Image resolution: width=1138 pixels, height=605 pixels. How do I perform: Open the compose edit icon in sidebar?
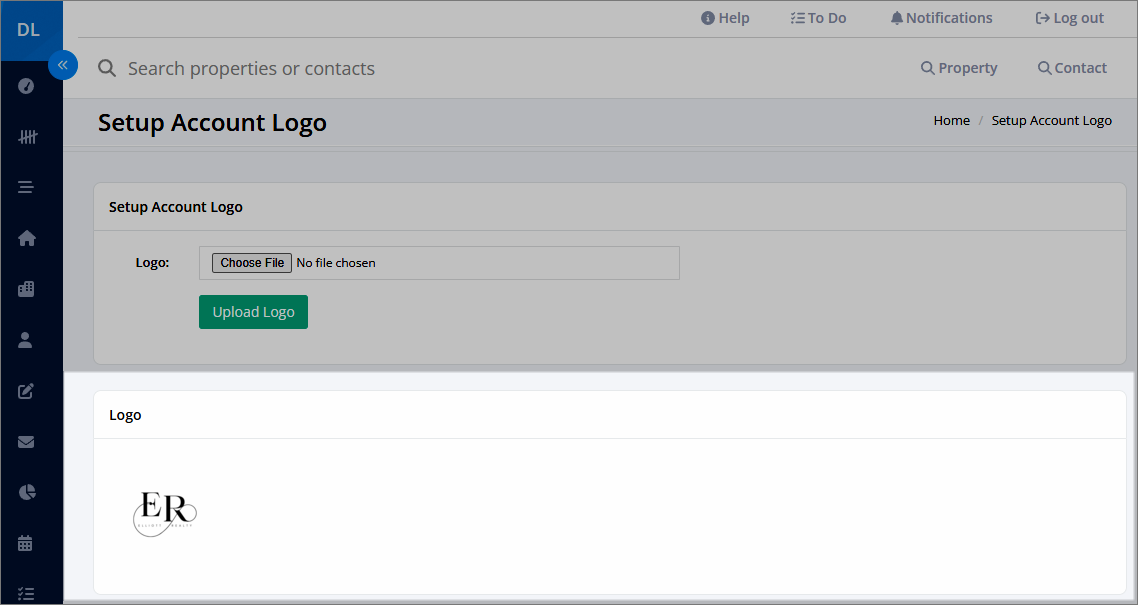click(x=25, y=391)
